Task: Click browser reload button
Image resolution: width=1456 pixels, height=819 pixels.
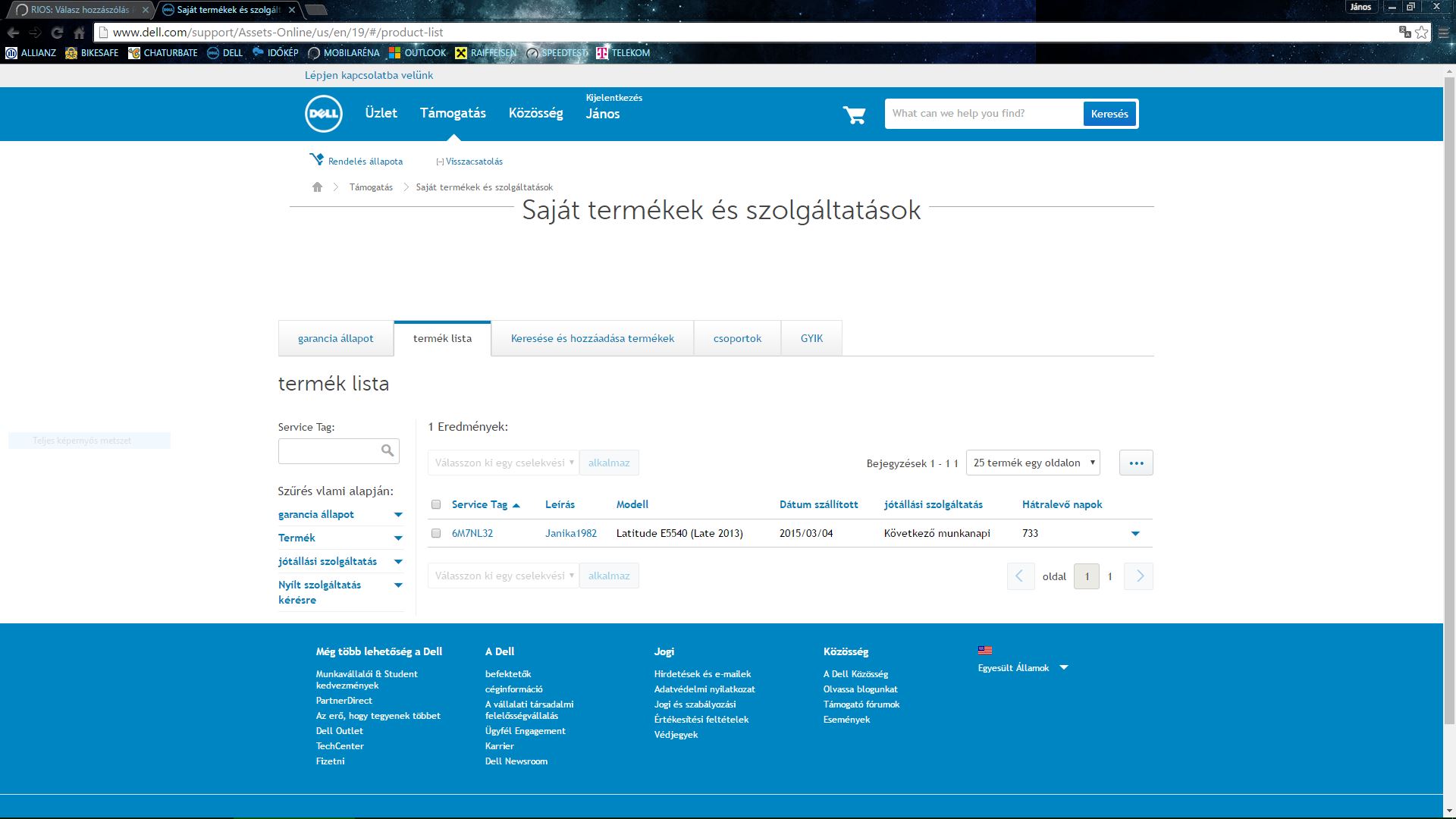Action: tap(57, 33)
